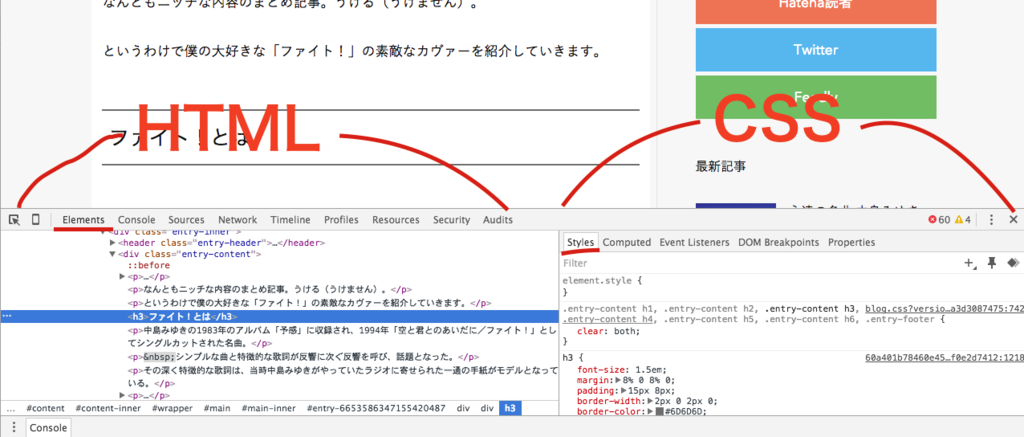Click the ellipsis beside selected h3 row
The height and width of the screenshot is (437, 1024).
(7, 316)
